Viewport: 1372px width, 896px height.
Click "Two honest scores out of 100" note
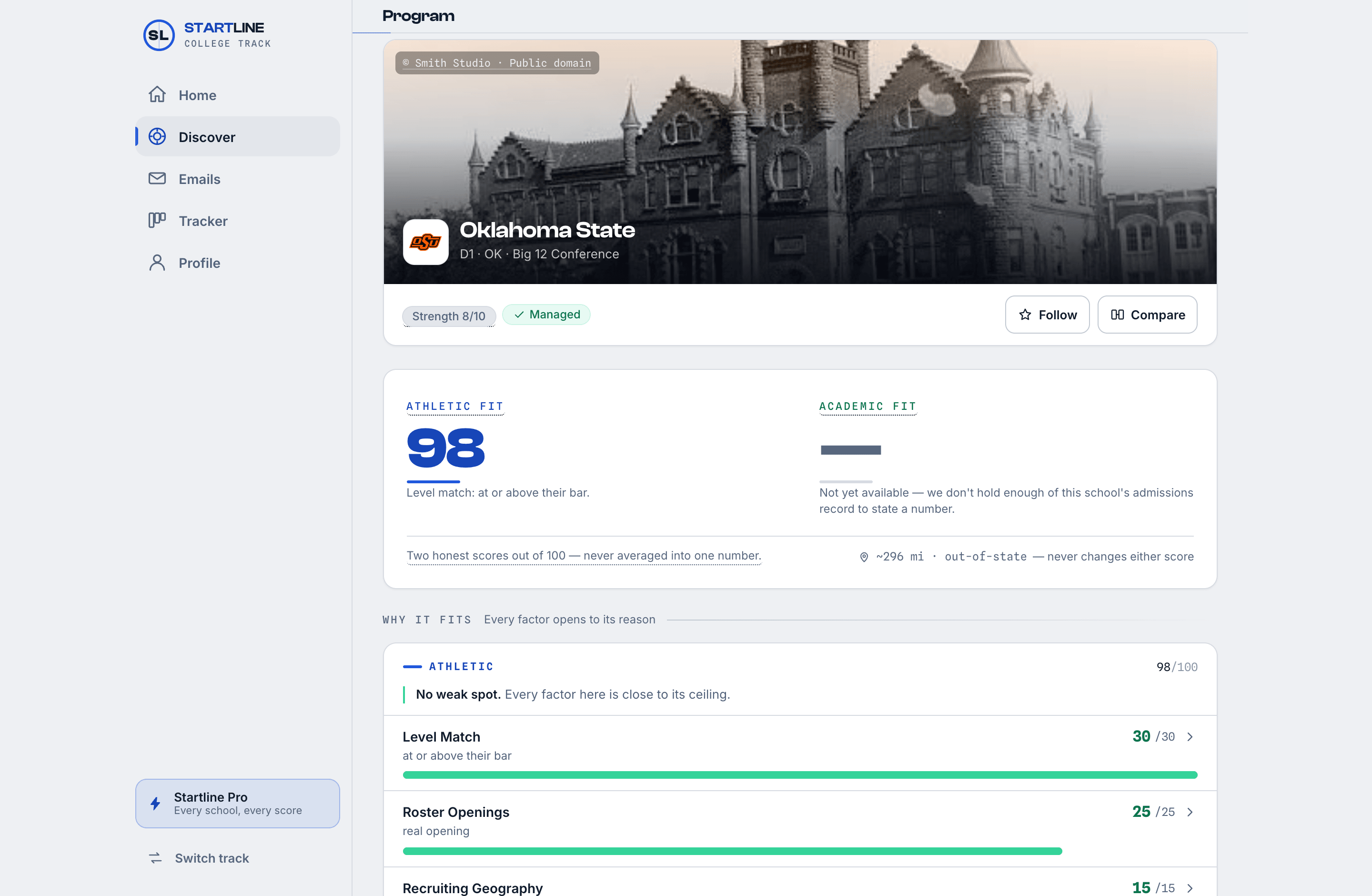tap(584, 556)
